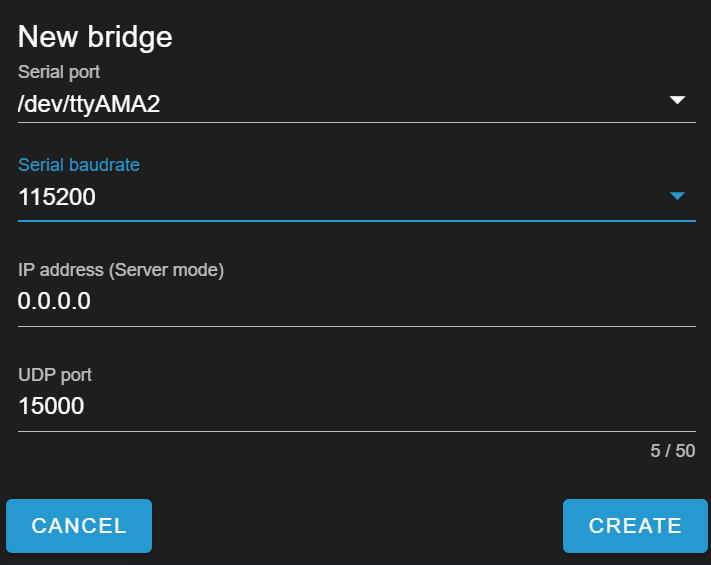
Task: Expand the Serial port dropdown arrow
Action: click(677, 100)
